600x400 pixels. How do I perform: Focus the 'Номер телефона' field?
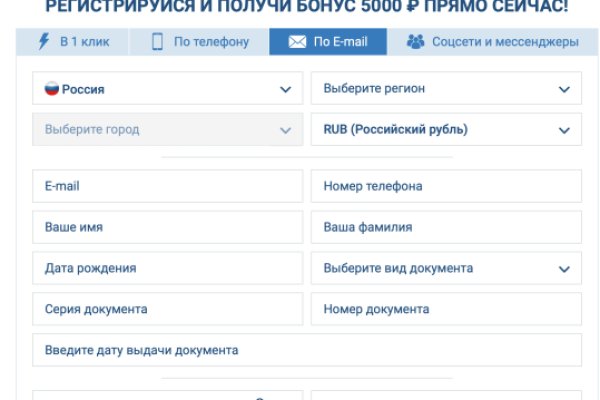(446, 186)
